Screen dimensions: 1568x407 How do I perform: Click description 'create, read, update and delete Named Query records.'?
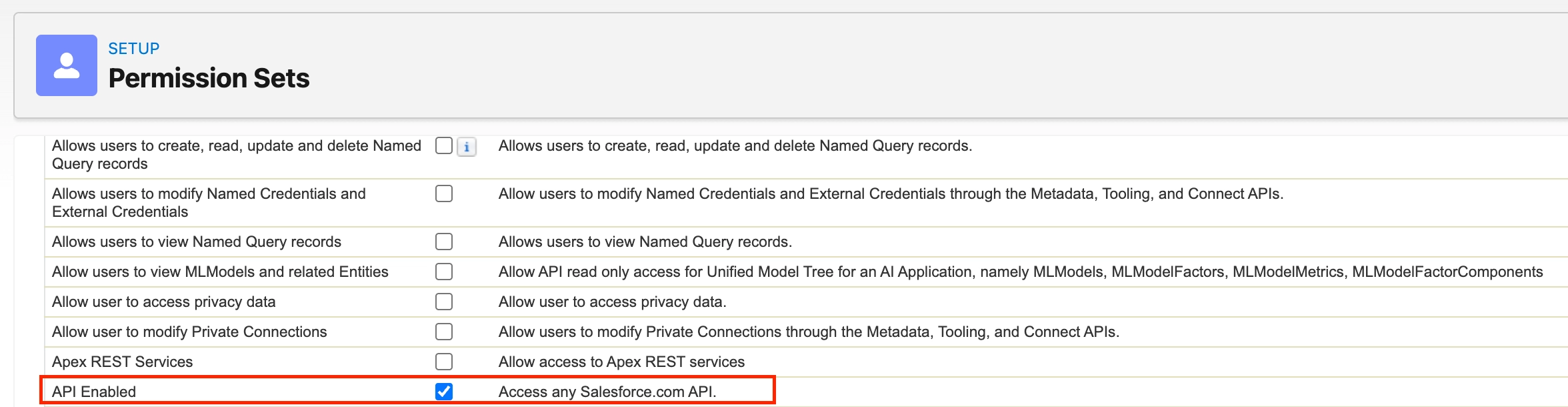tap(735, 145)
